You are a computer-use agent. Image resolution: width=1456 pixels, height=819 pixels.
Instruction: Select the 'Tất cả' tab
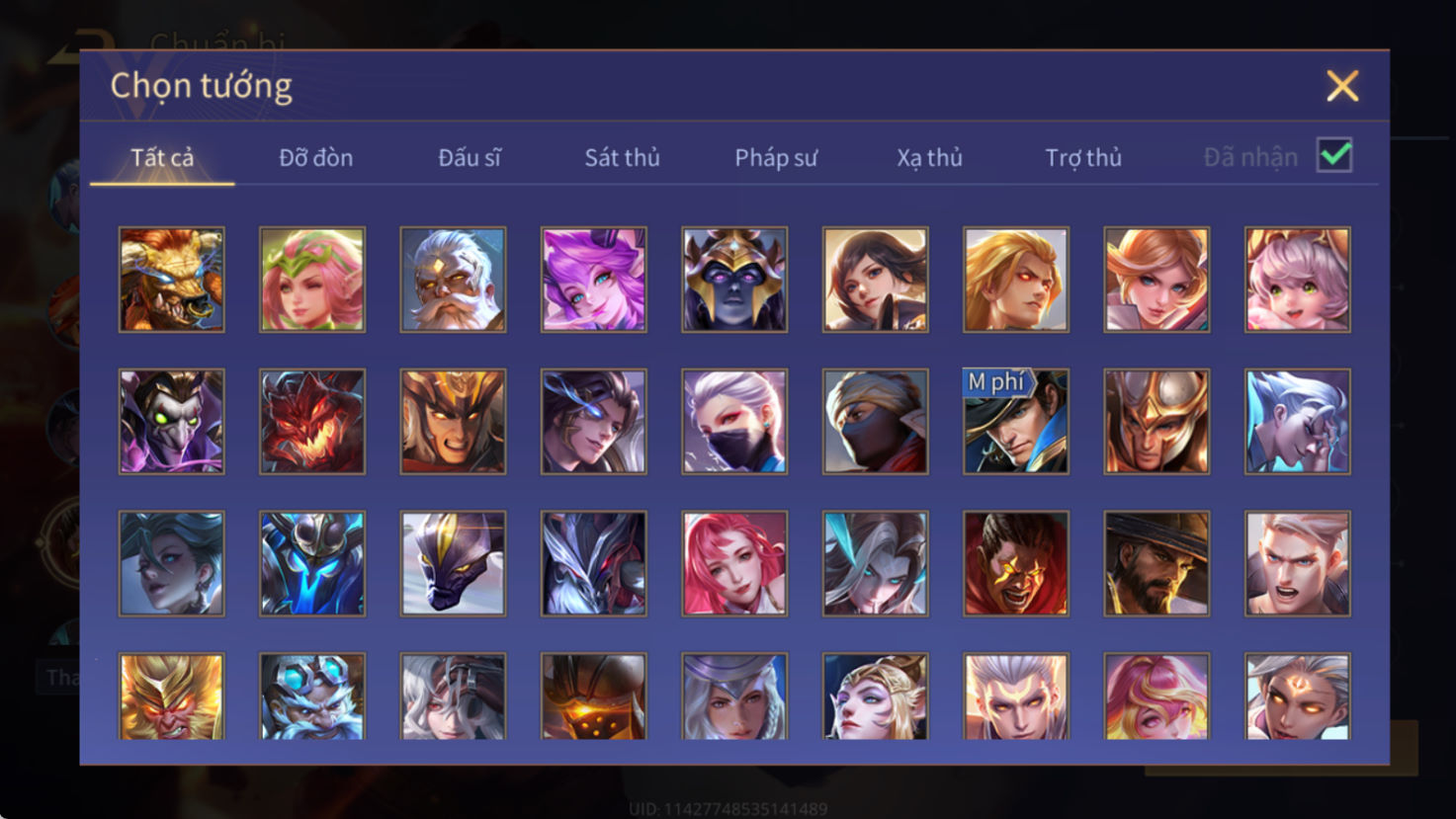[162, 157]
